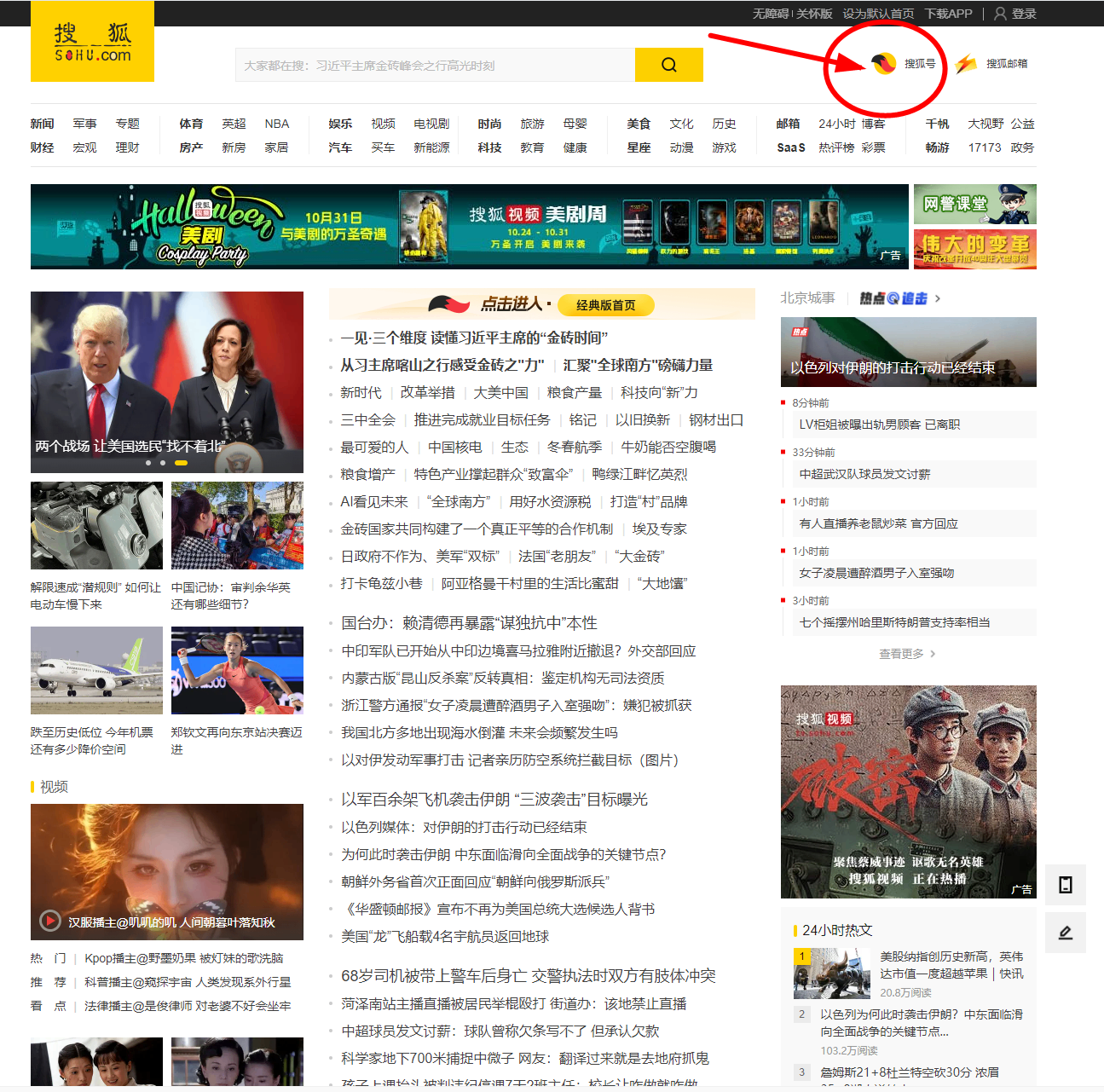Open 破密 video poster ad
Screen dimensions: 1104x1092
click(909, 792)
